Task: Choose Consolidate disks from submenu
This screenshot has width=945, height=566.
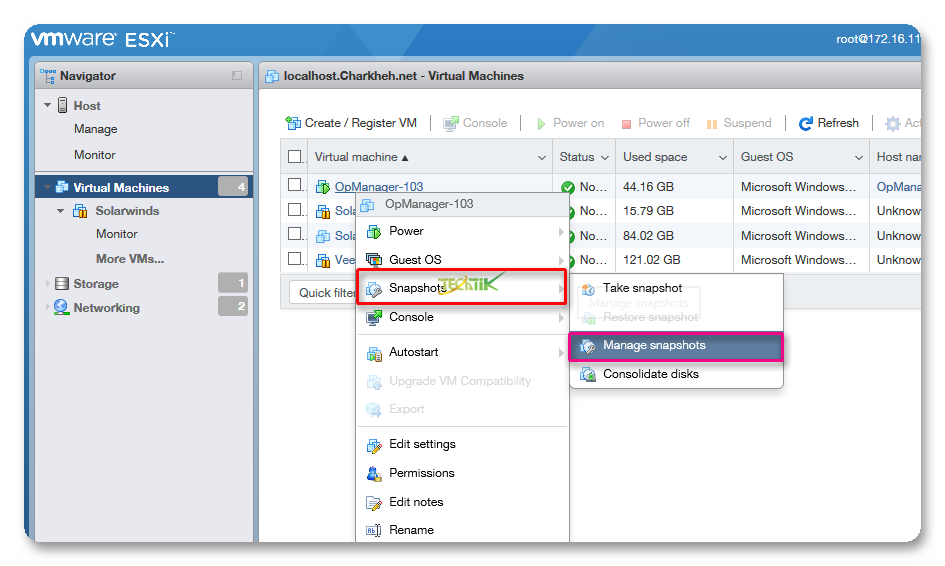Action: click(676, 374)
